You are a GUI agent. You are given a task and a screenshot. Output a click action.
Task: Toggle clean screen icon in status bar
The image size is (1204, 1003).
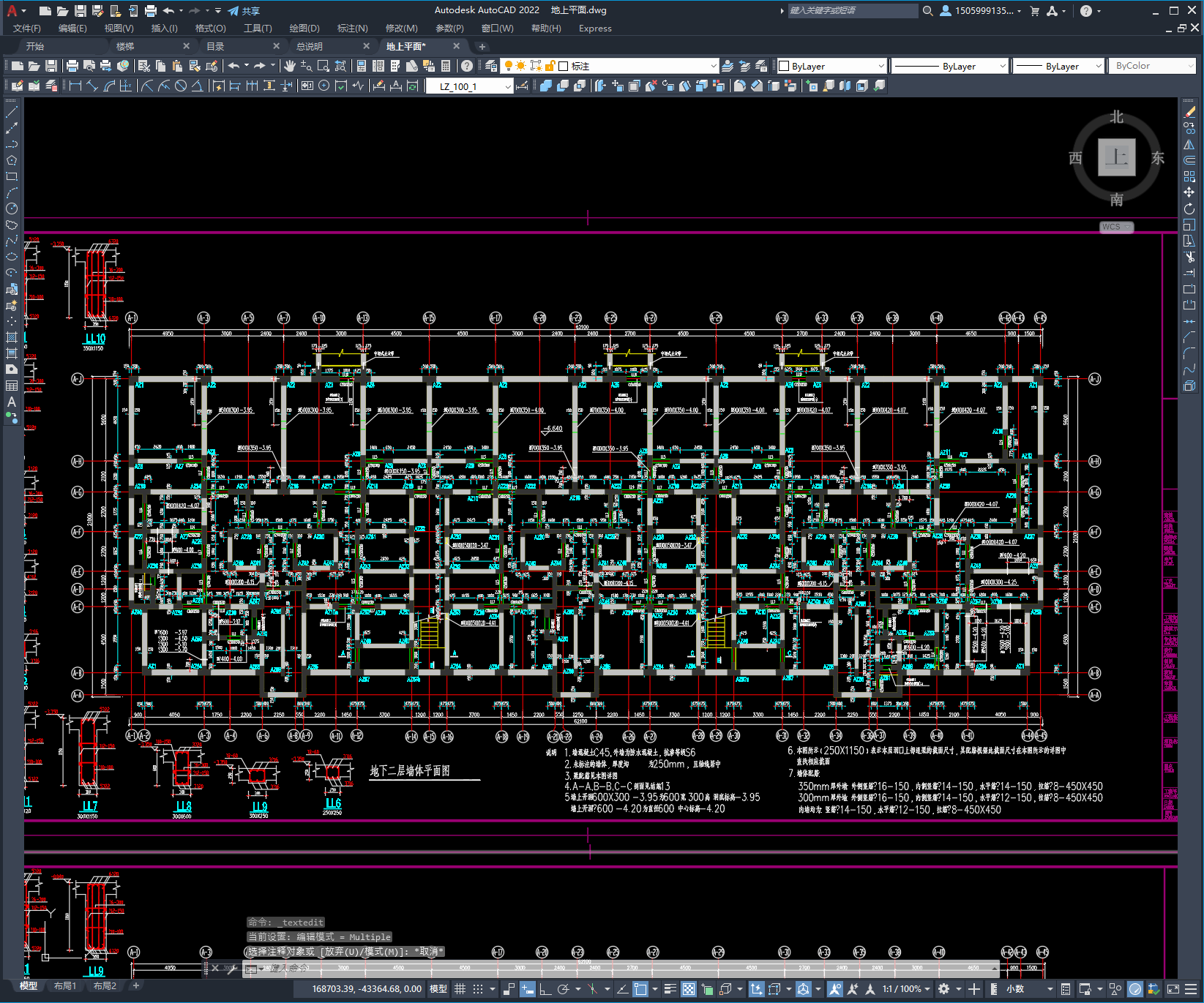pos(1173,989)
